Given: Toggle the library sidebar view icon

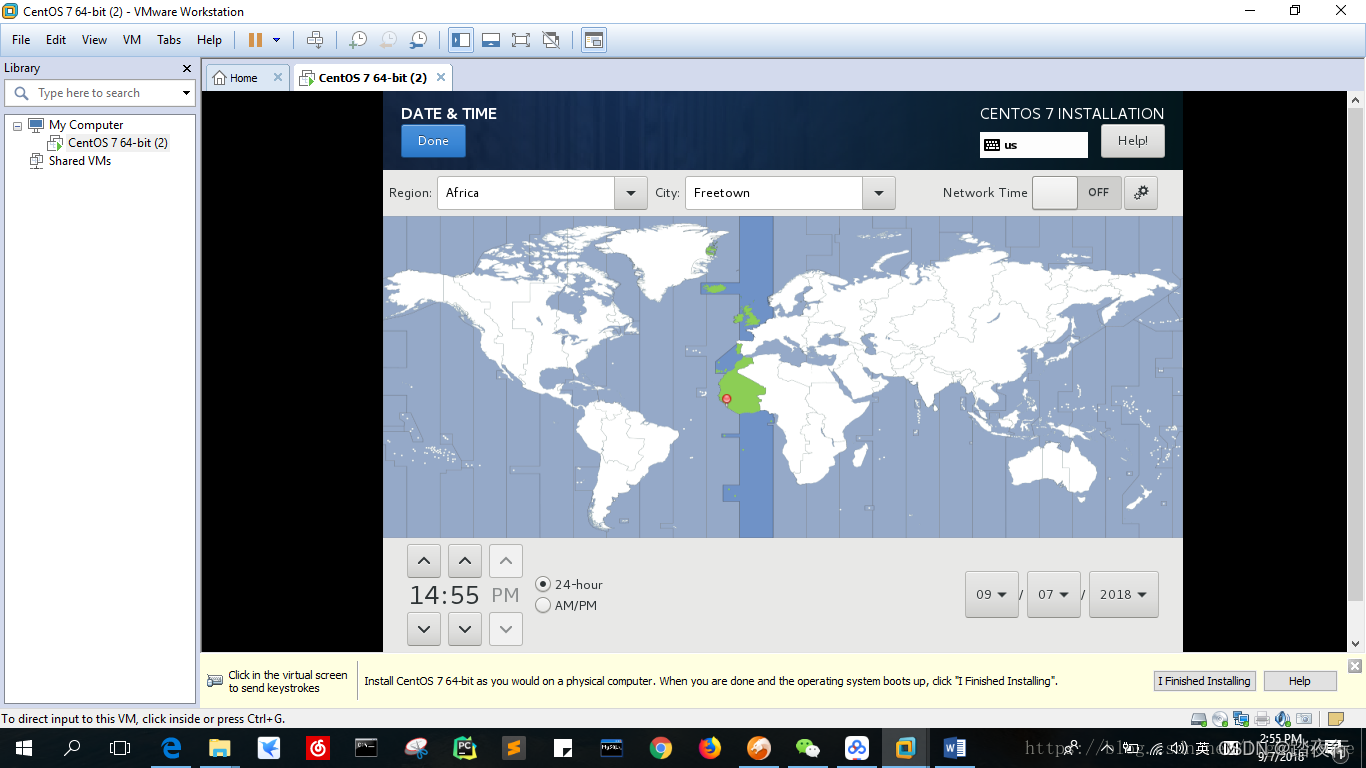Looking at the screenshot, I should tap(461, 40).
